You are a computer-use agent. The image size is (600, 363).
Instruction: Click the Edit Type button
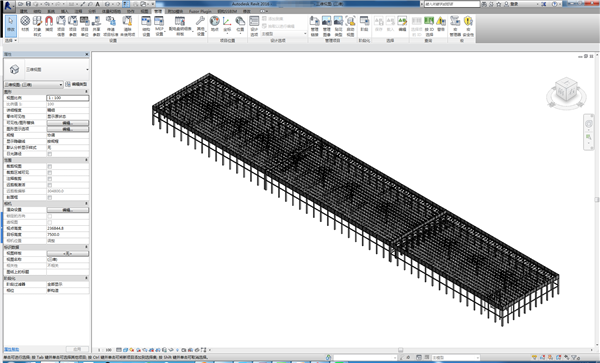point(77,84)
